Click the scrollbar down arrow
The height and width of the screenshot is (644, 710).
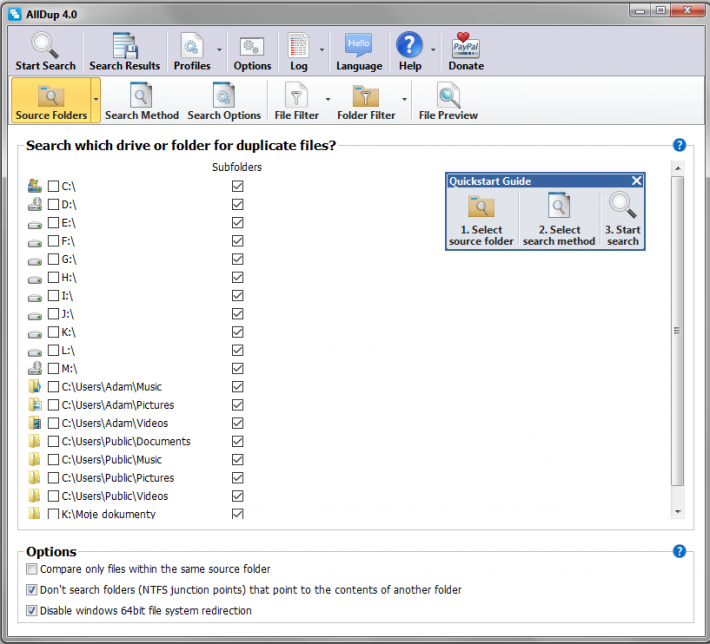[x=677, y=512]
